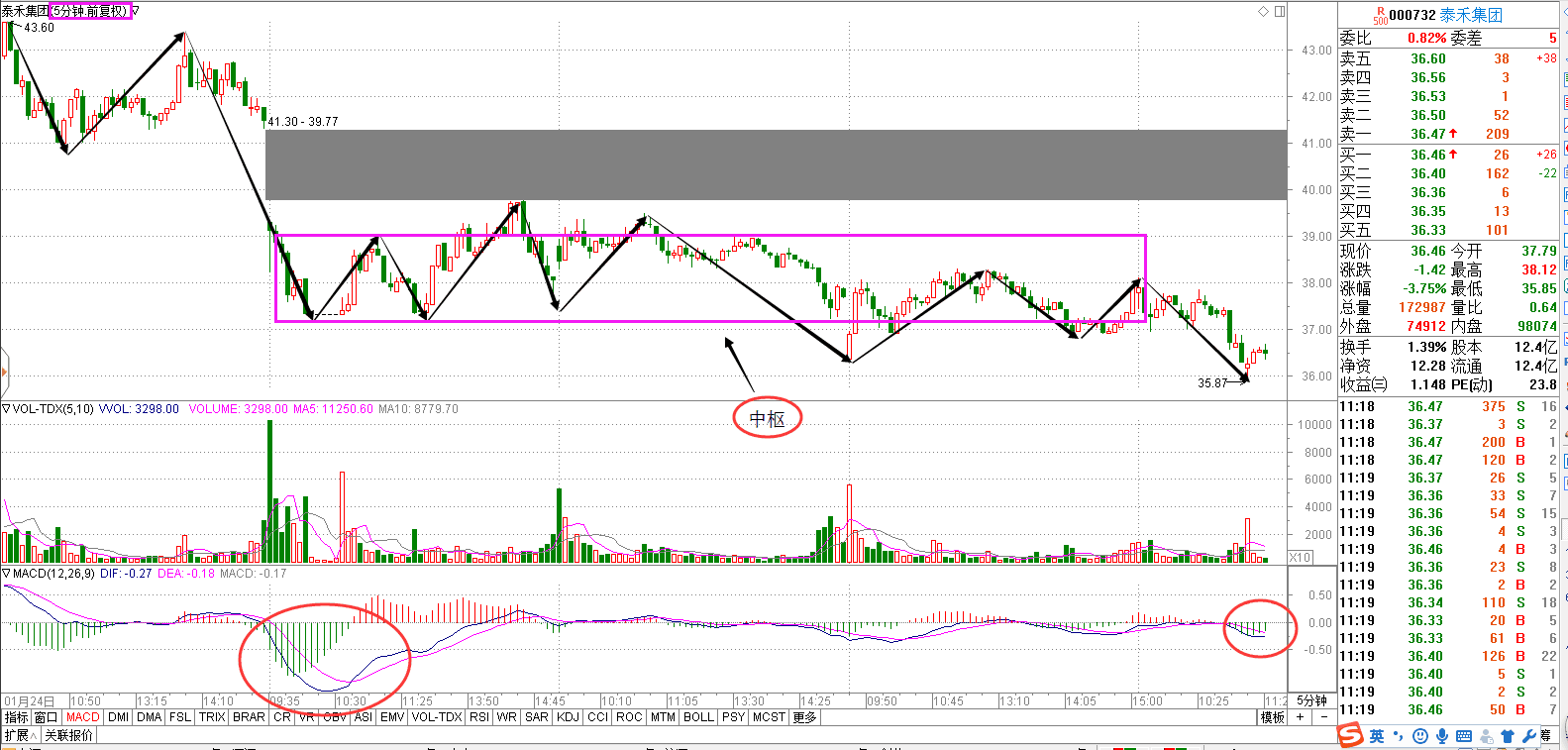Image resolution: width=1568 pixels, height=750 pixels.
Task: Expand VOL-TDX indicator panel menu
Action: (x=6, y=408)
